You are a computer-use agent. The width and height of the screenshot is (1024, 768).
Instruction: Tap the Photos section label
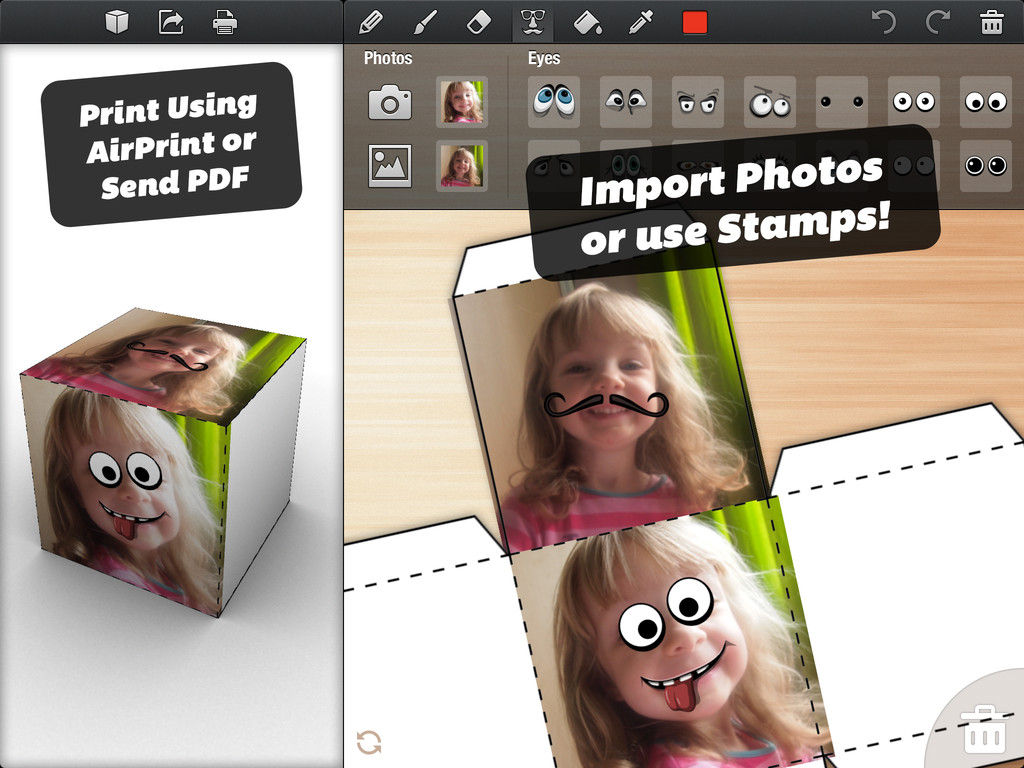tap(388, 58)
